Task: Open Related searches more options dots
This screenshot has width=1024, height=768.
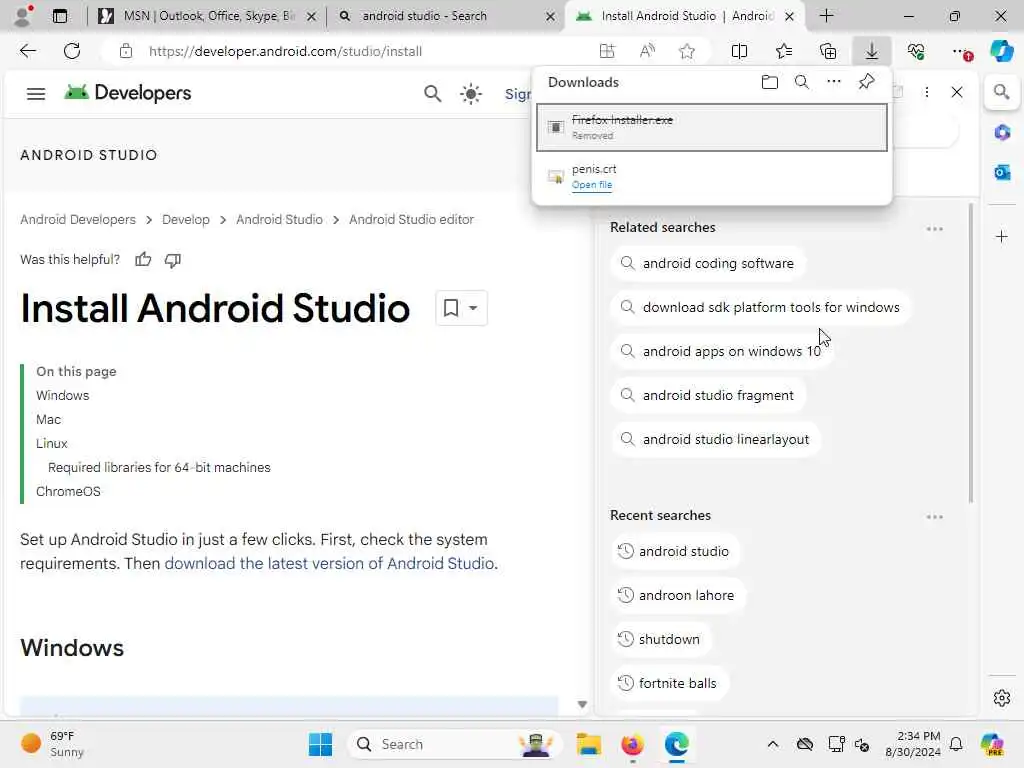Action: [x=935, y=229]
